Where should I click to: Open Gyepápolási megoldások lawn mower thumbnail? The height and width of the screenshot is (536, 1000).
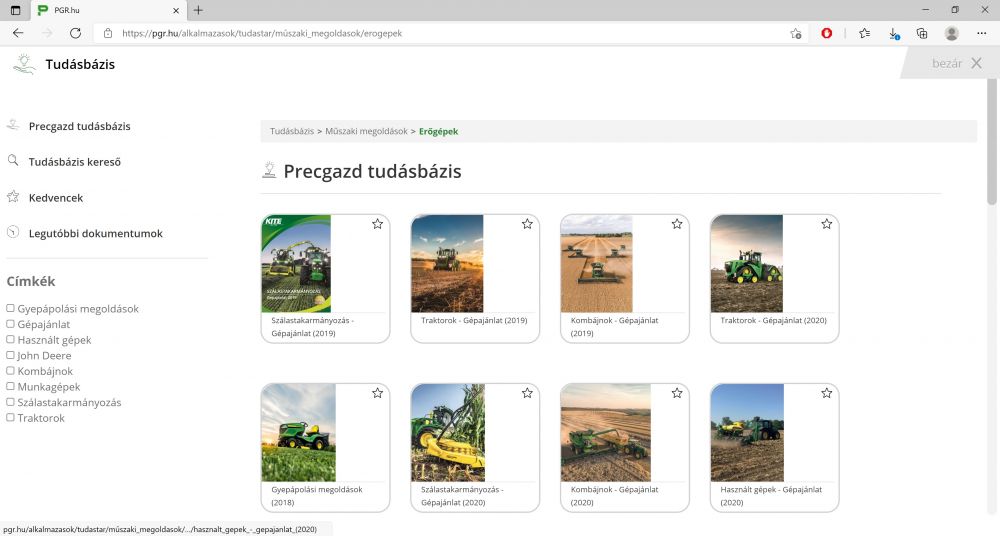pyautogui.click(x=298, y=433)
